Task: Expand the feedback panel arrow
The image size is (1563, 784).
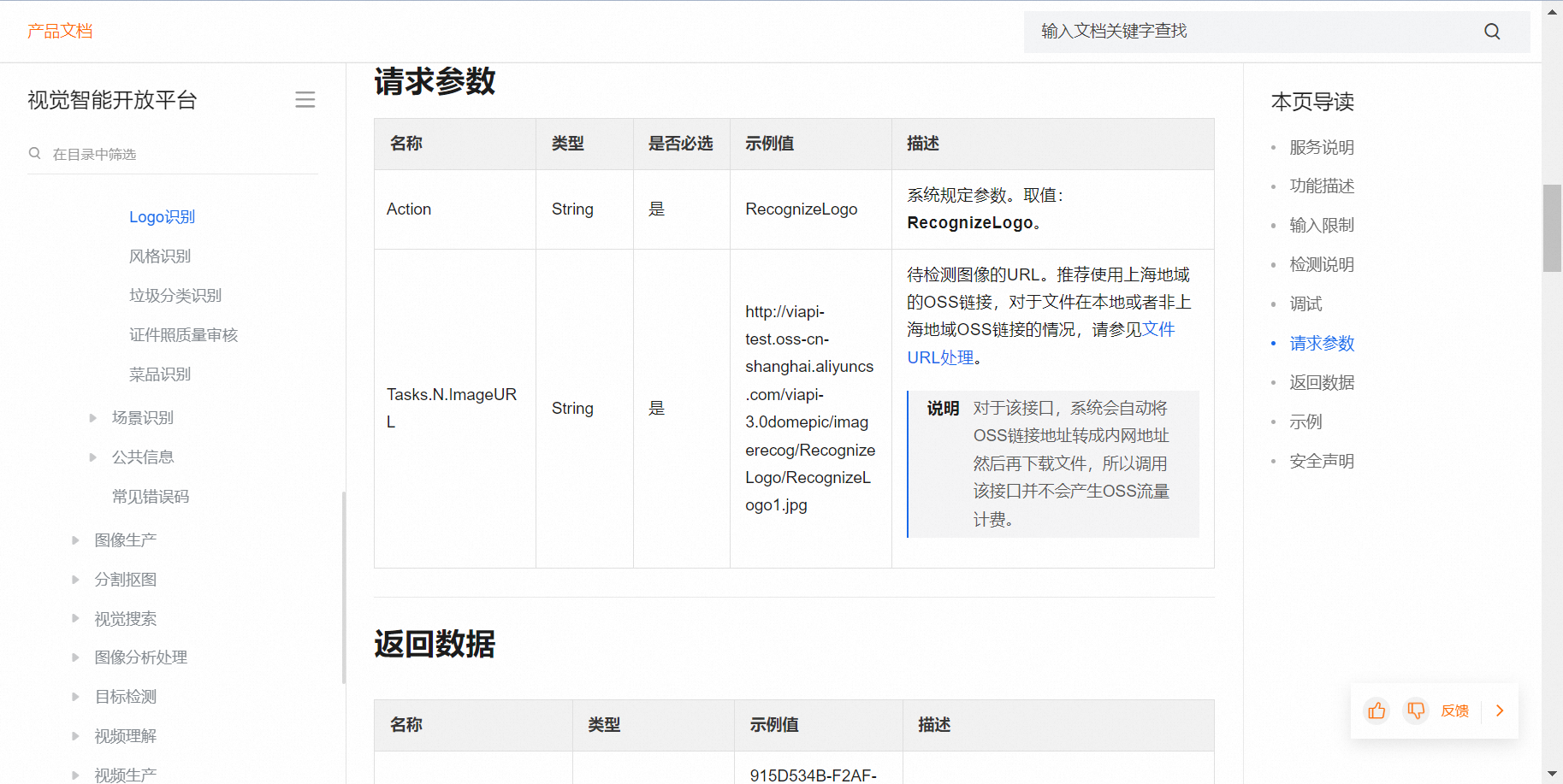Action: pyautogui.click(x=1499, y=710)
